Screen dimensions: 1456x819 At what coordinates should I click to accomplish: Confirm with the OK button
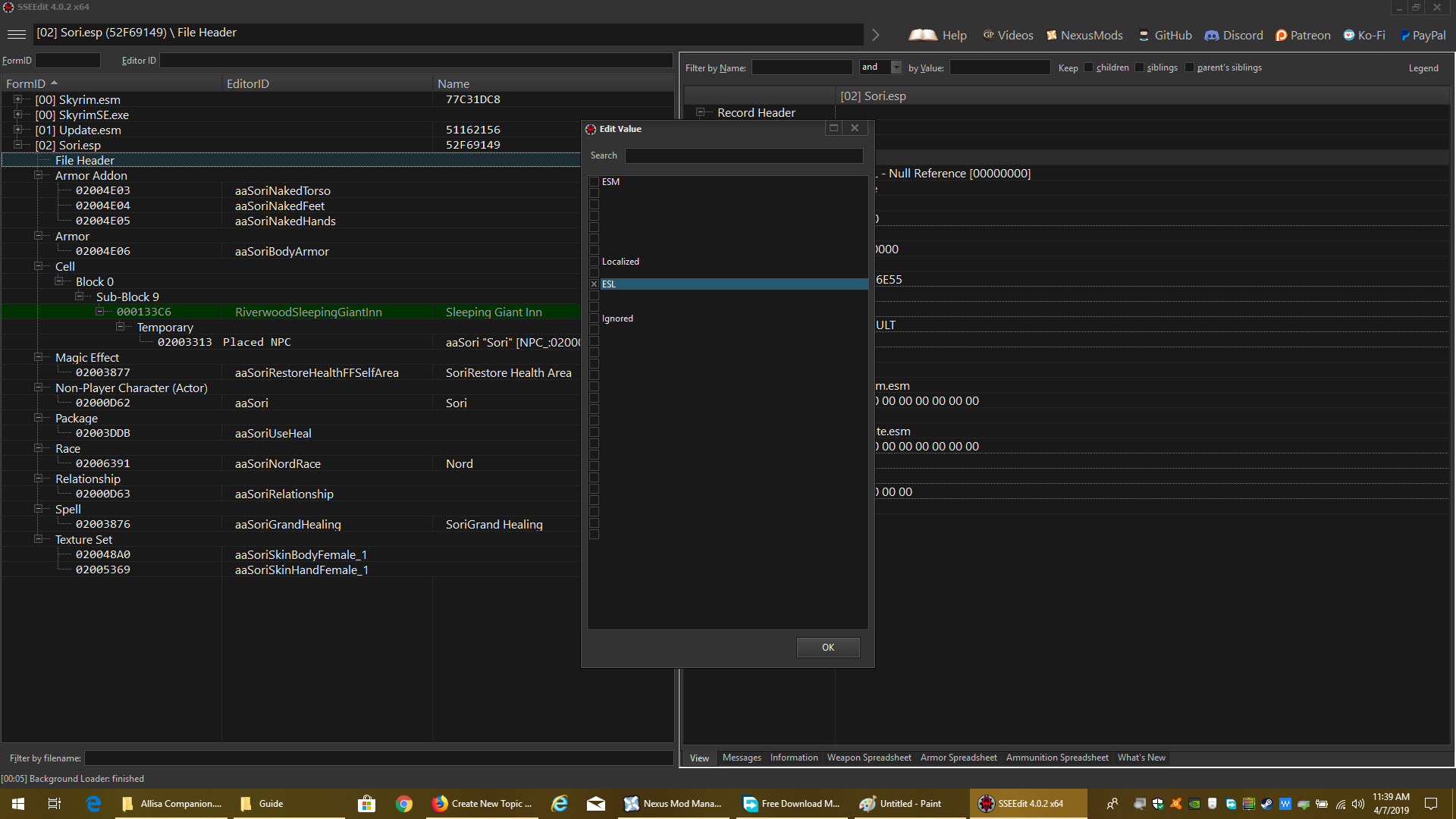click(x=827, y=647)
